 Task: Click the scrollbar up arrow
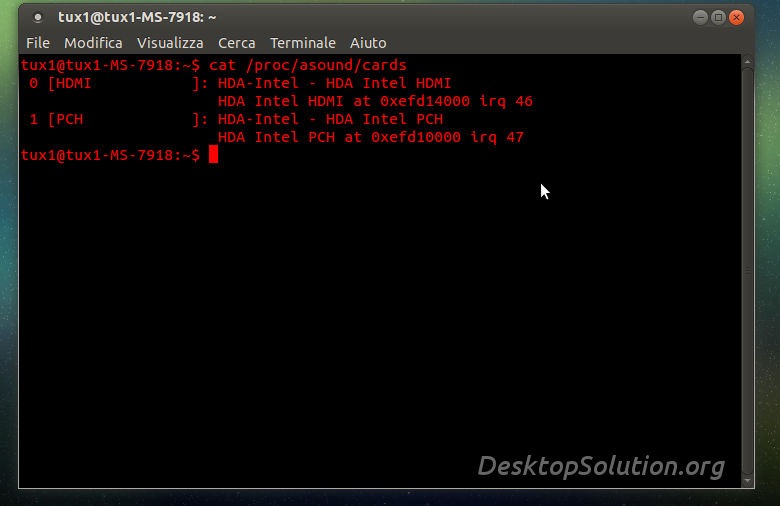(747, 62)
